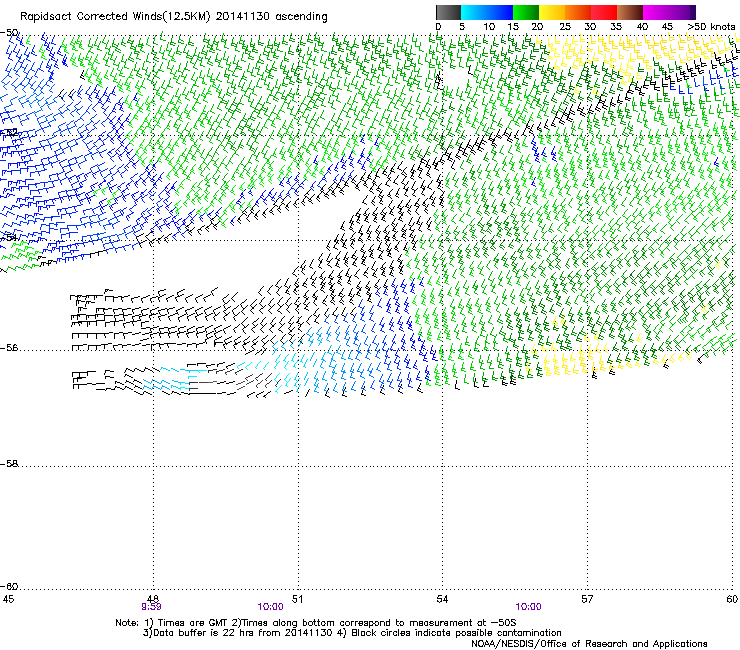Click the '-56' latitude axis label
The width and height of the screenshot is (740, 650).
9,348
